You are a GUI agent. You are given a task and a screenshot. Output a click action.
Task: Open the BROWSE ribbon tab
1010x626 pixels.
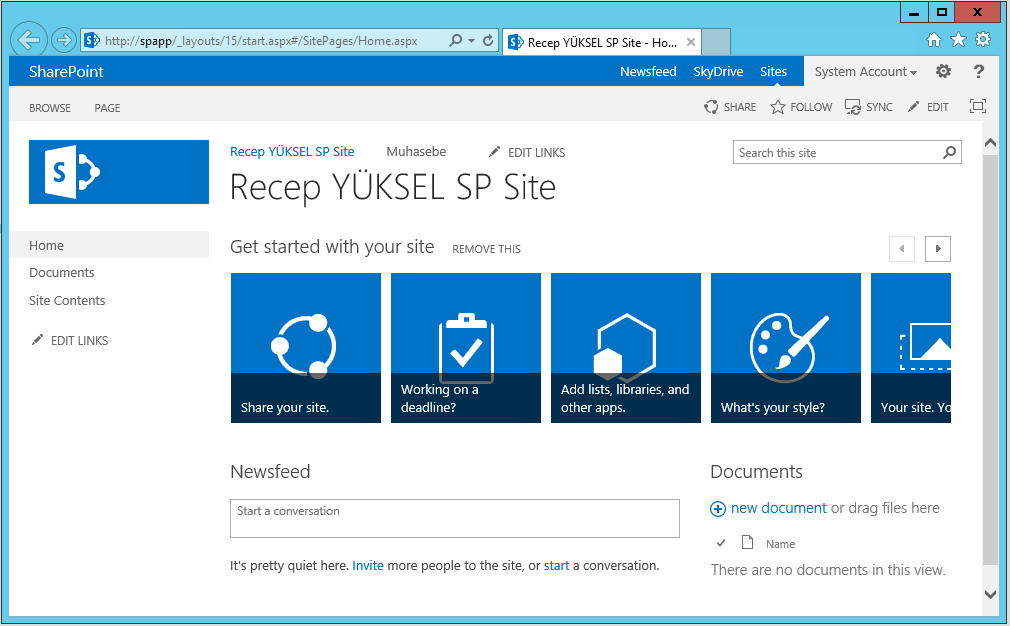pos(50,108)
